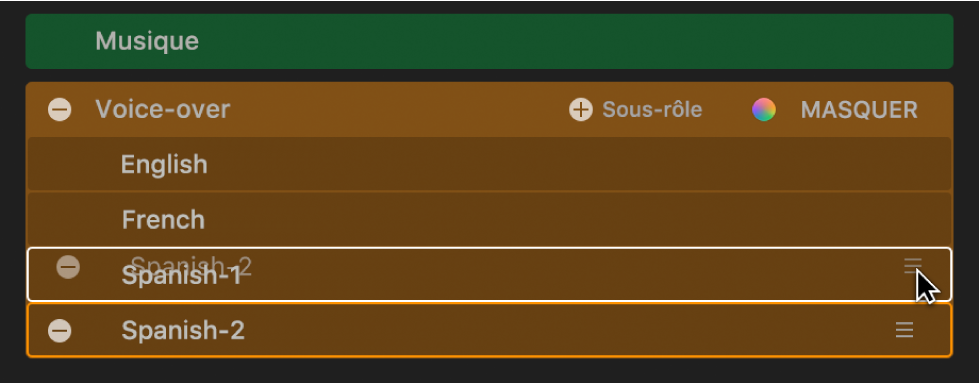
Task: Select the Voice-over role name
Action: pyautogui.click(x=163, y=109)
